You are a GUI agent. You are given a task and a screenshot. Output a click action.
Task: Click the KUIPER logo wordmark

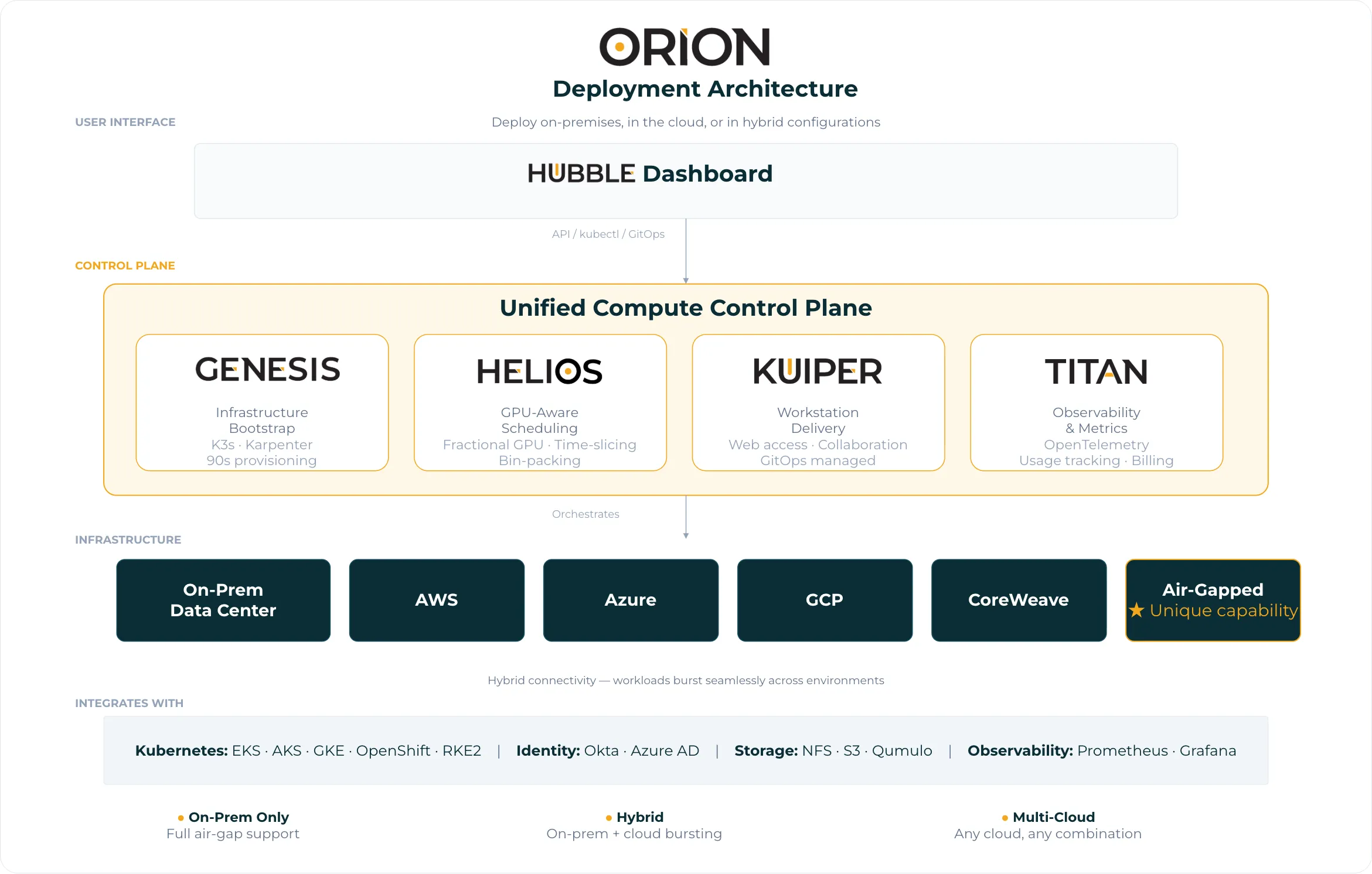pos(817,371)
